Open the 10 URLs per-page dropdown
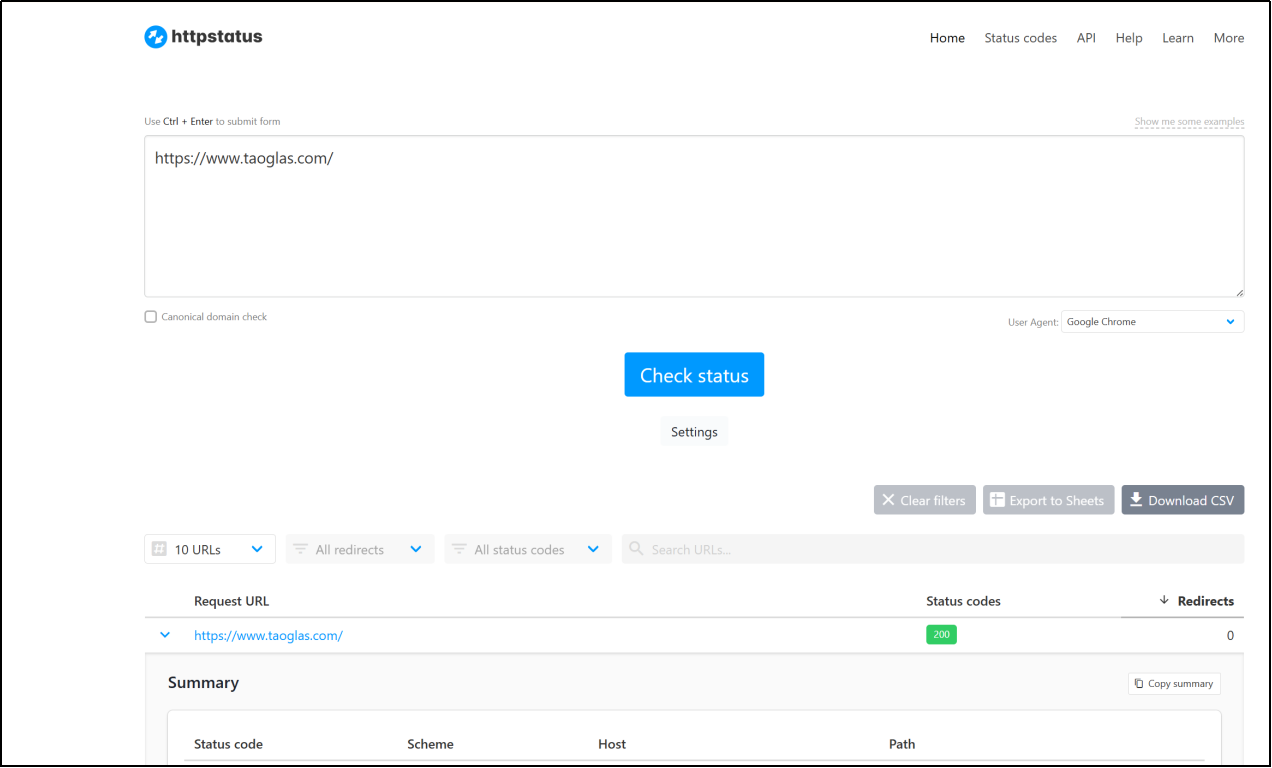The height and width of the screenshot is (768, 1272). [210, 549]
